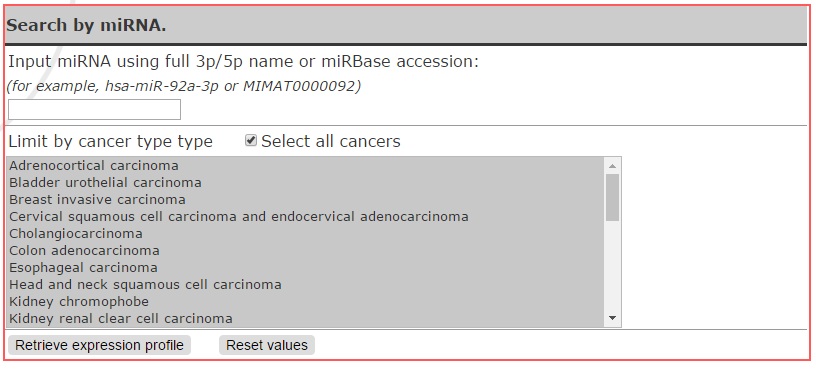
Task: Click the cancer list scroll up arrow
Action: [612, 166]
